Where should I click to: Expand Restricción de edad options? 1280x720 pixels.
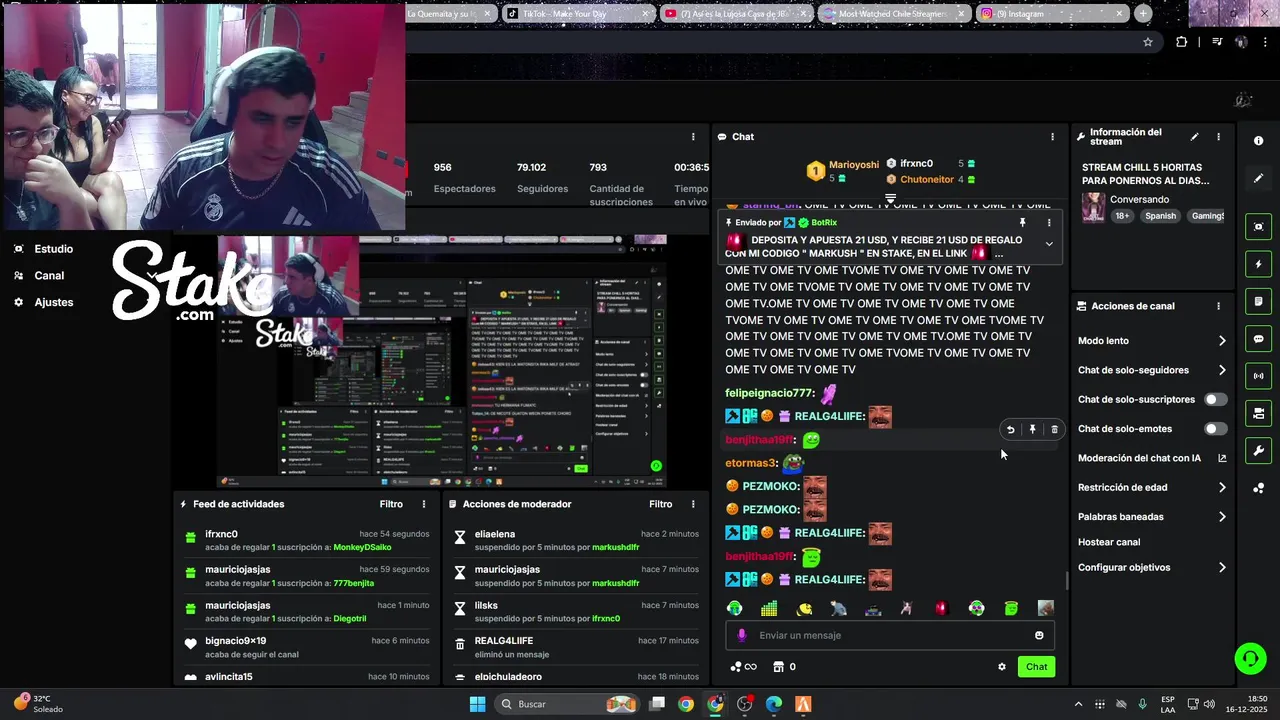1222,488
